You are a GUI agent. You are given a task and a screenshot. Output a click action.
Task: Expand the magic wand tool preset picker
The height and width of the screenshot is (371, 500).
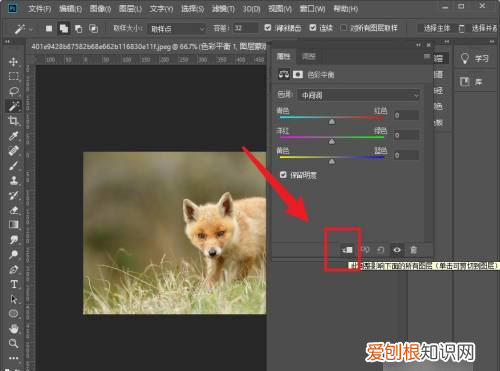23,29
